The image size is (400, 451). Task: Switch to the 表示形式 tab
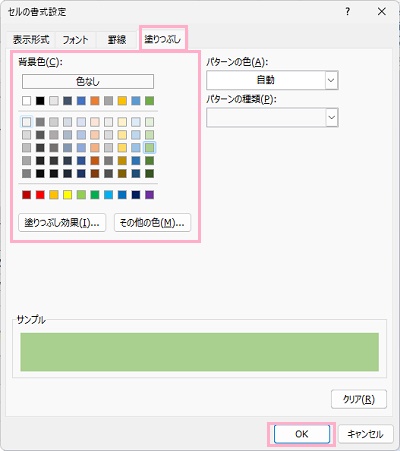tap(31, 40)
